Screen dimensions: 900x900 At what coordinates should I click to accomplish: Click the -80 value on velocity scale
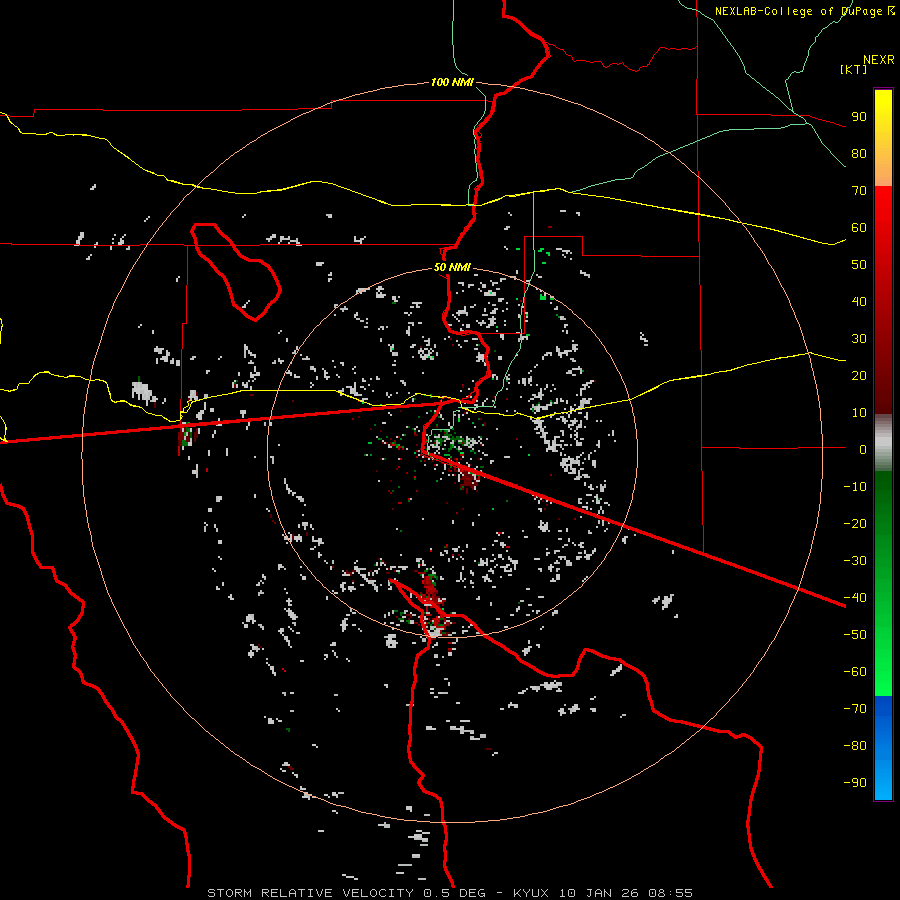855,746
